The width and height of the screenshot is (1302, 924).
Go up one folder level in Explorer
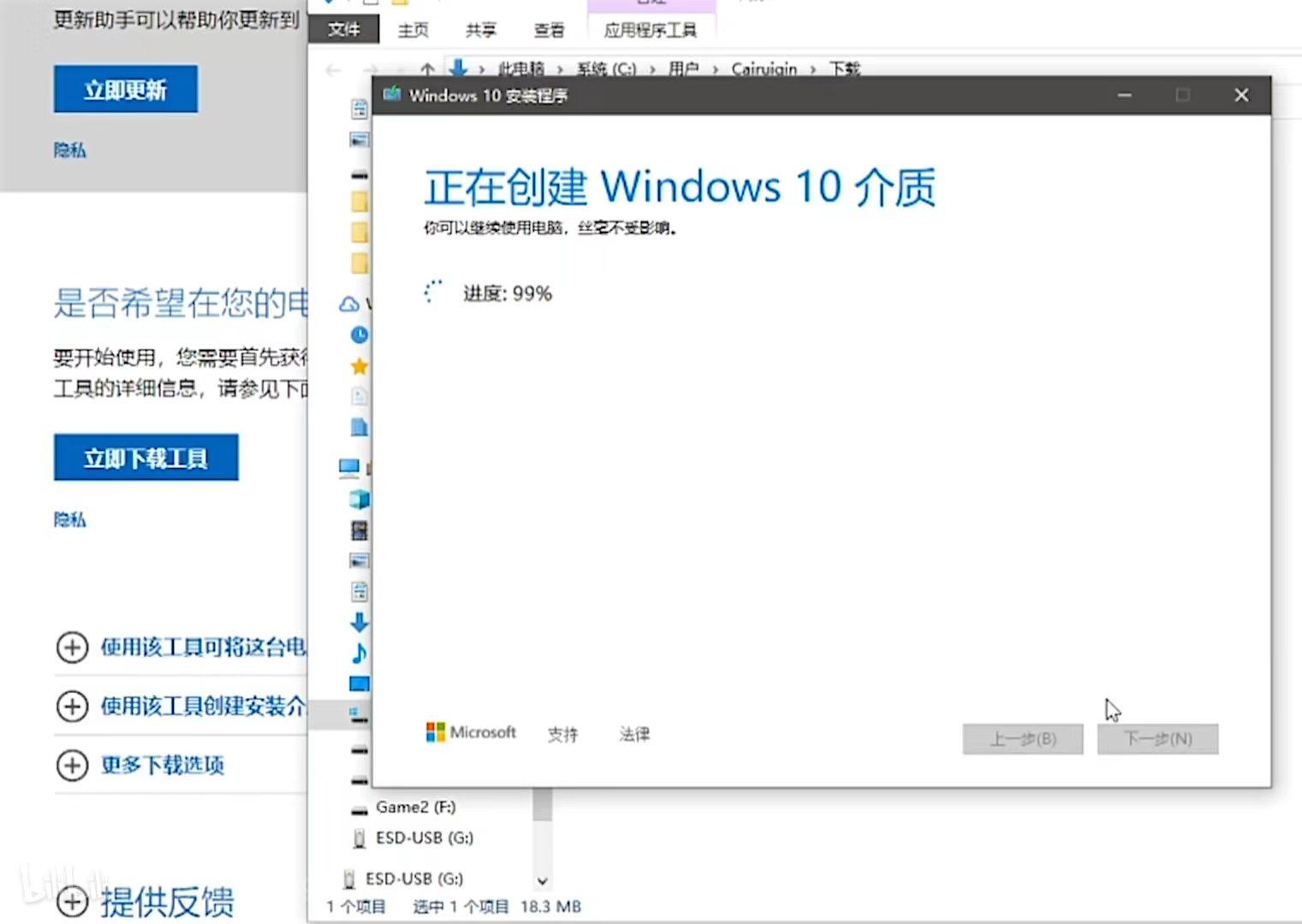pos(427,69)
